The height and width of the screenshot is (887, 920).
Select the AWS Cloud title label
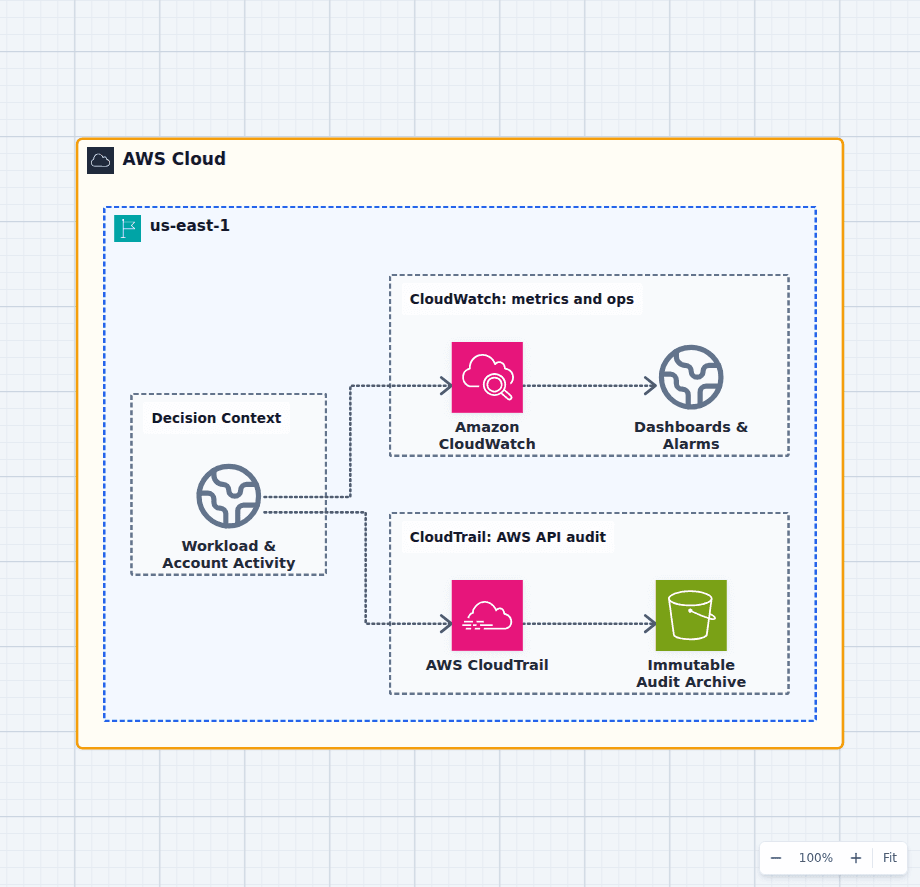[174, 159]
